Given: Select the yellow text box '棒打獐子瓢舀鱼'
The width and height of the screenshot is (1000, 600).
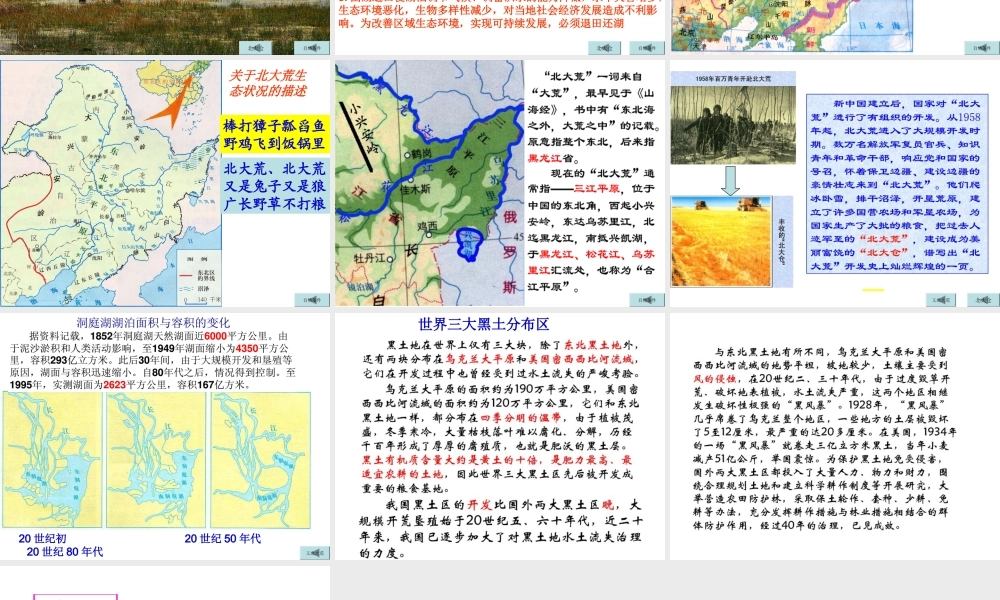Looking at the screenshot, I should [x=275, y=135].
